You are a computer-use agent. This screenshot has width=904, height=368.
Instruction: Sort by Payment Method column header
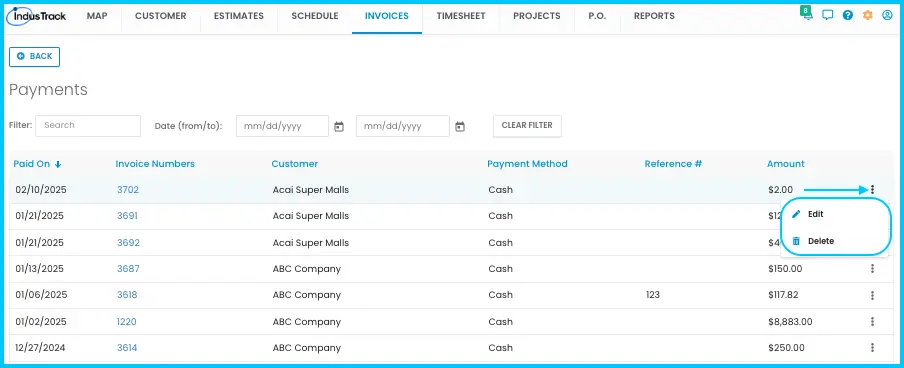(x=528, y=164)
